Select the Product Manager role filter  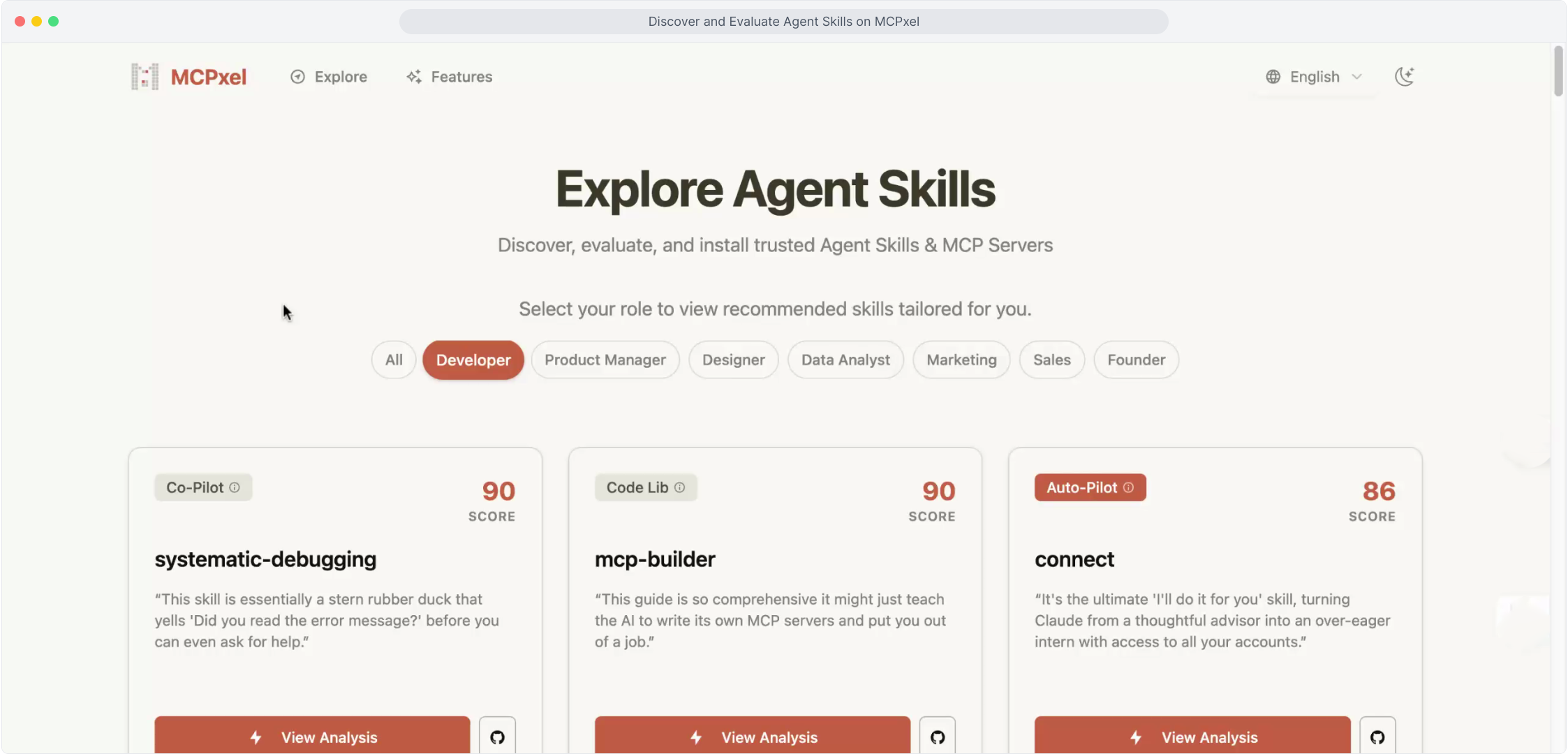tap(605, 360)
